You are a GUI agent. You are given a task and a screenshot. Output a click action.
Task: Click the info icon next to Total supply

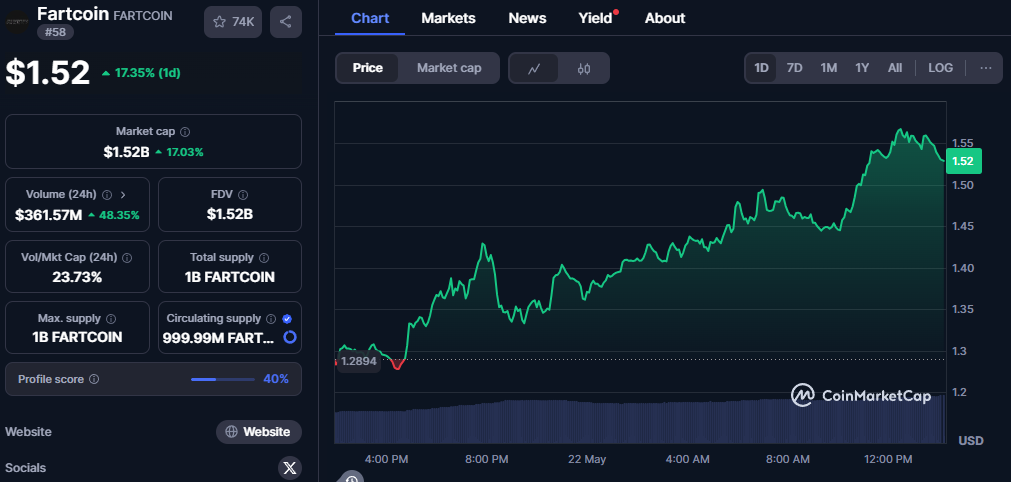tap(264, 258)
